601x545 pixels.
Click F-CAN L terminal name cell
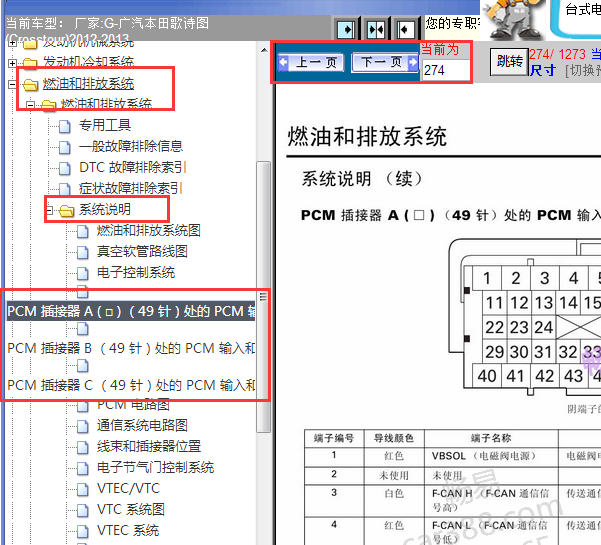491,532
